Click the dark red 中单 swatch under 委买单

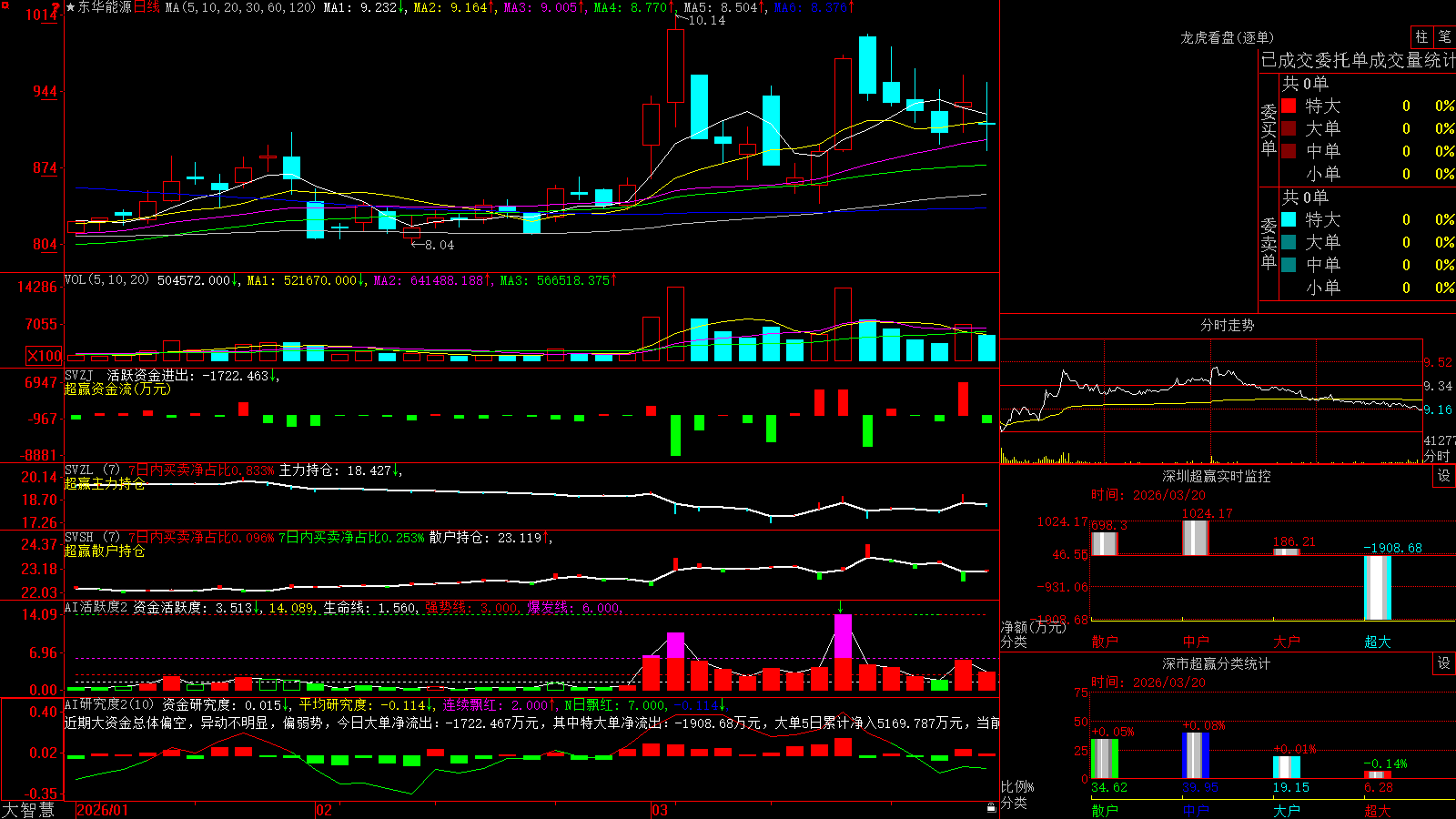pos(1289,151)
